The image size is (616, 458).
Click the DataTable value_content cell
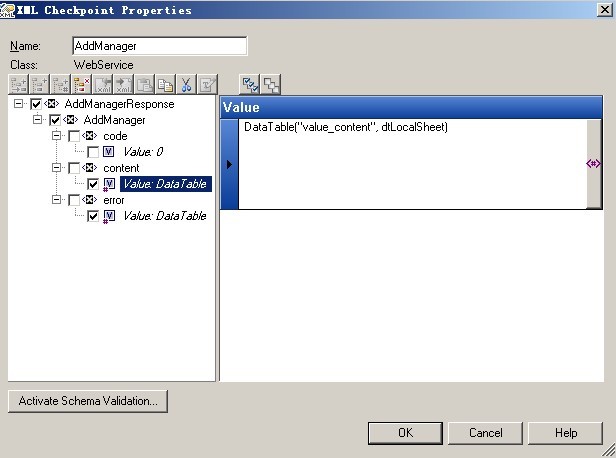coord(412,164)
